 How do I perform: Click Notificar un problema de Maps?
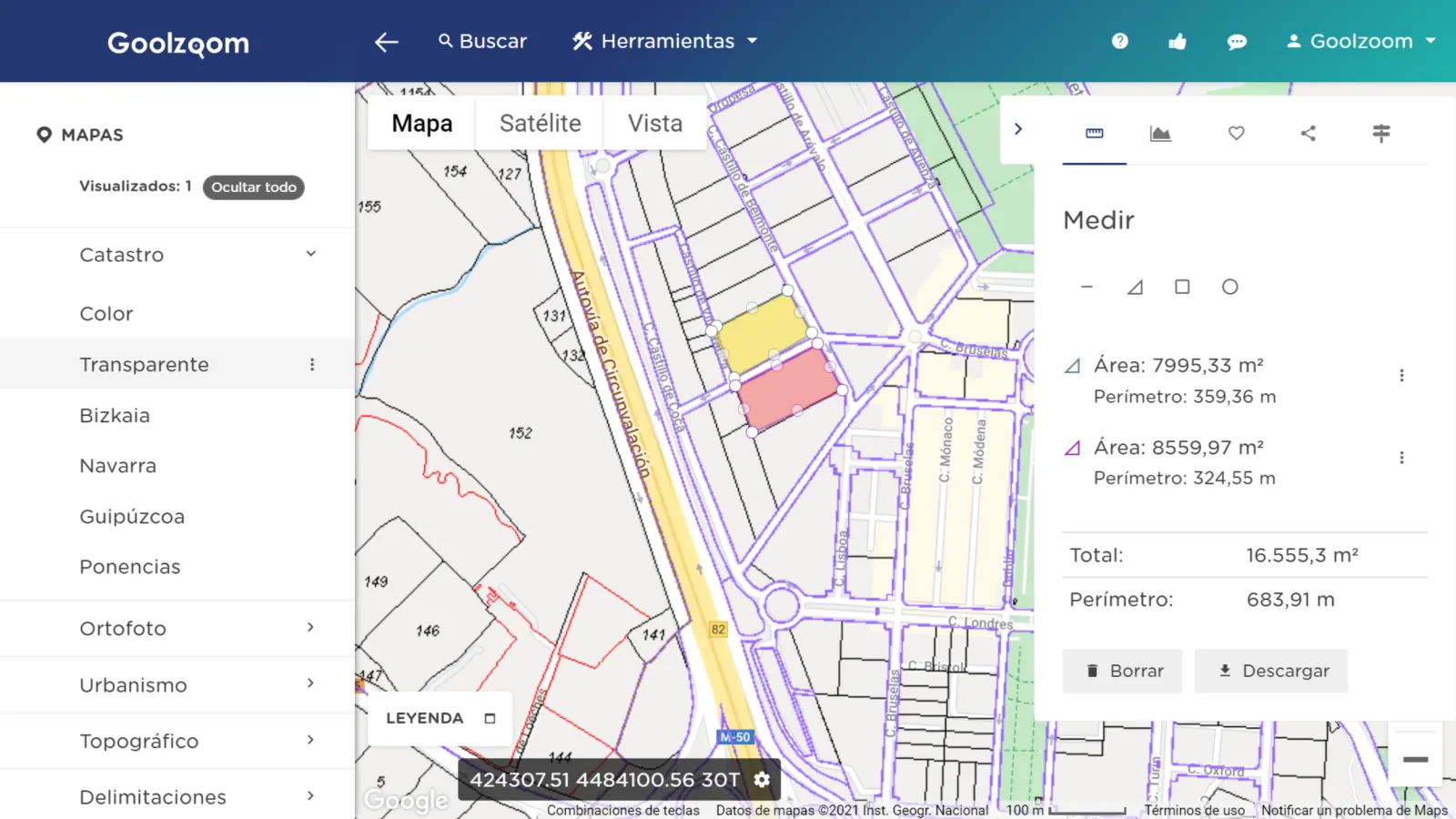[x=1354, y=810]
